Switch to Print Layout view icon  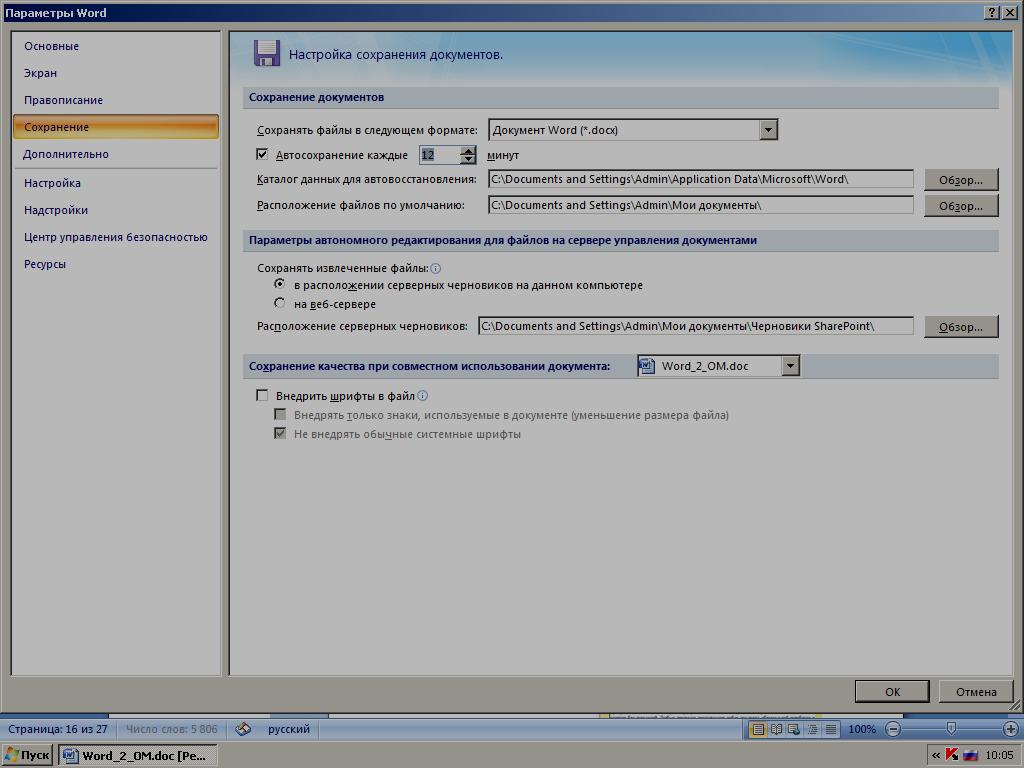[758, 729]
